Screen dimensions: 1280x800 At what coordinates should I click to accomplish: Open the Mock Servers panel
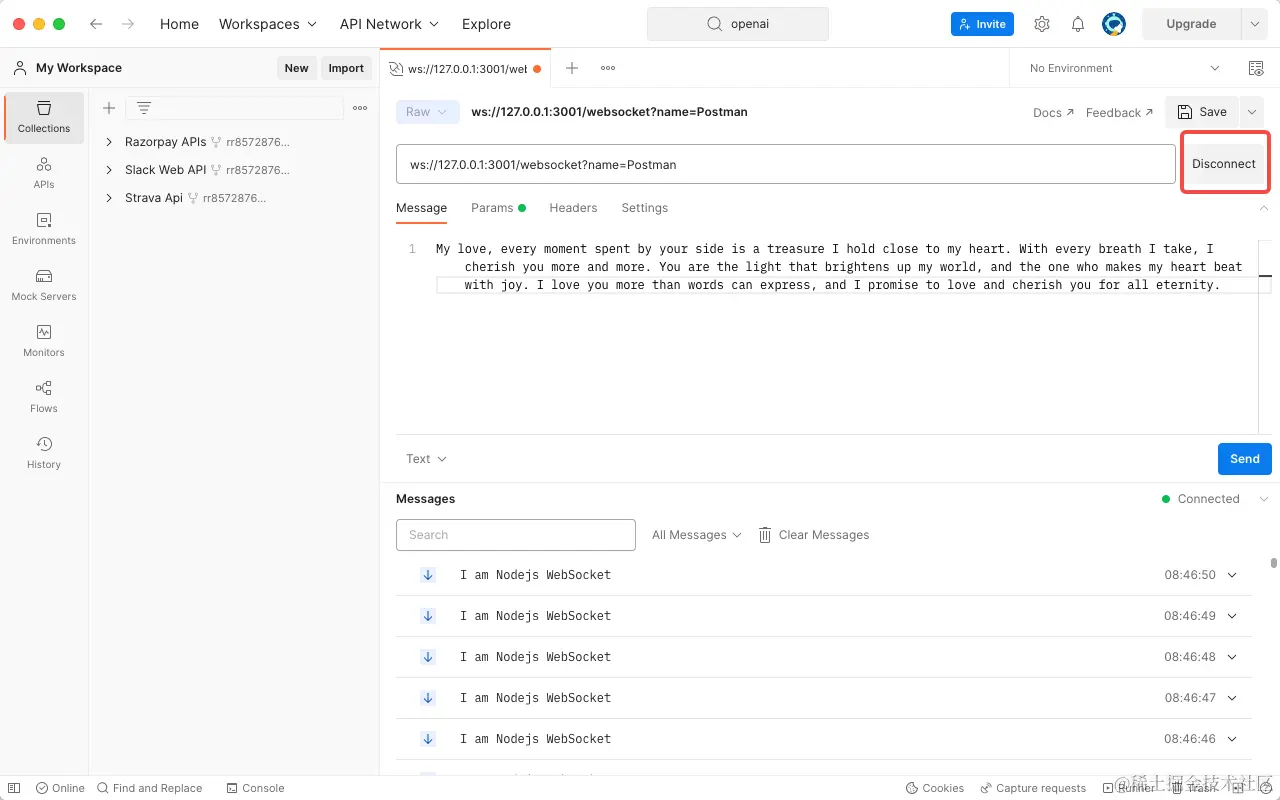click(x=43, y=285)
